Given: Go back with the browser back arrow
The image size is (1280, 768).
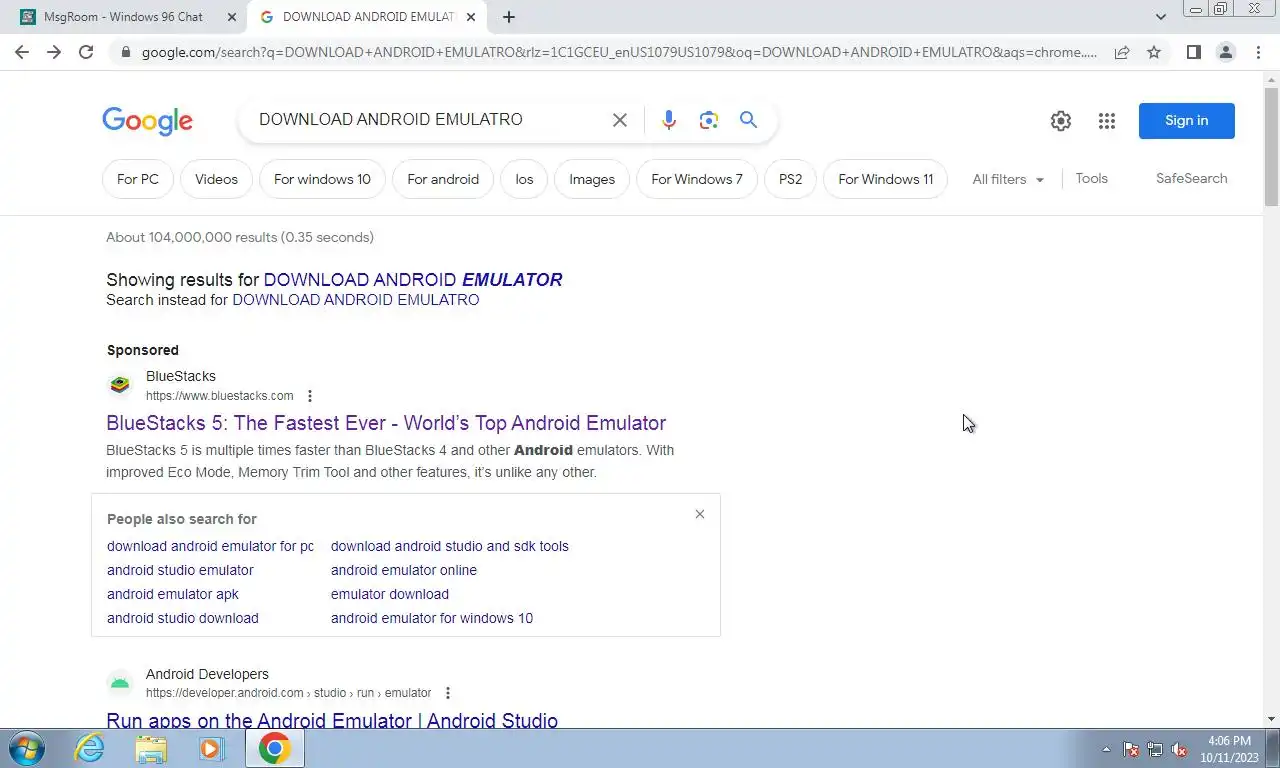Looking at the screenshot, I should [22, 52].
